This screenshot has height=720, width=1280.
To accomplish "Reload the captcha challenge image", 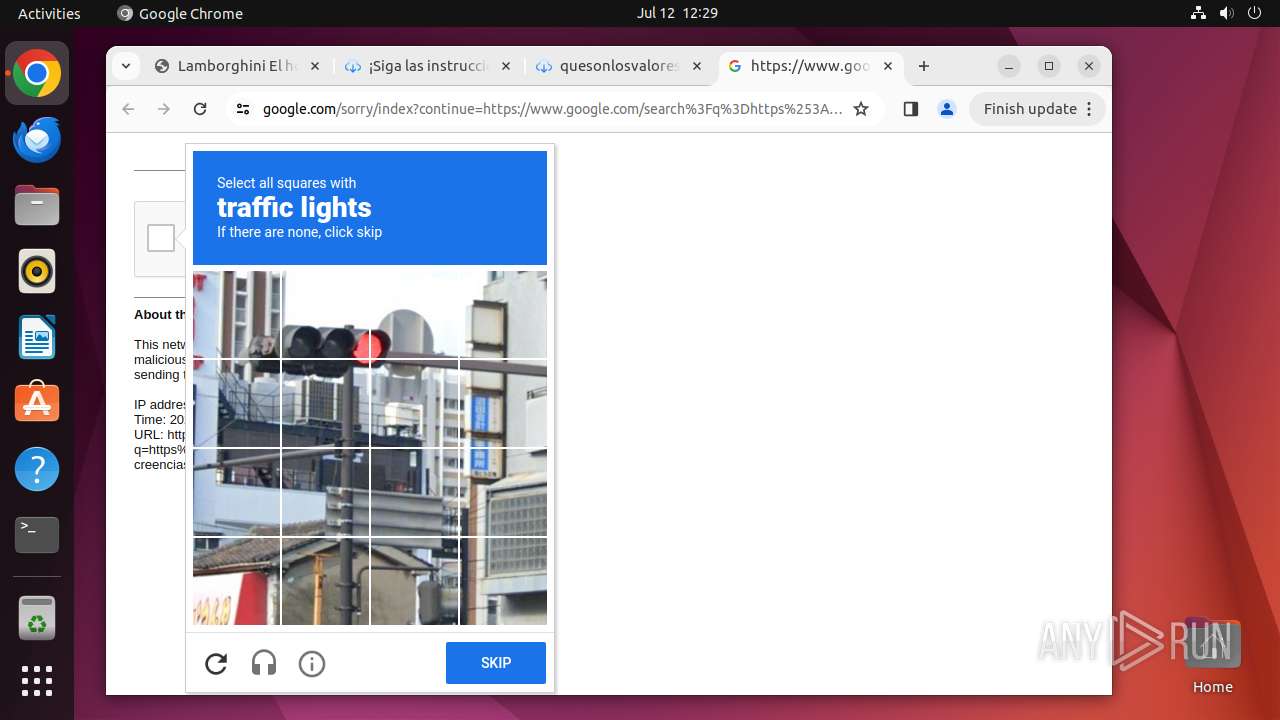I will (216, 663).
